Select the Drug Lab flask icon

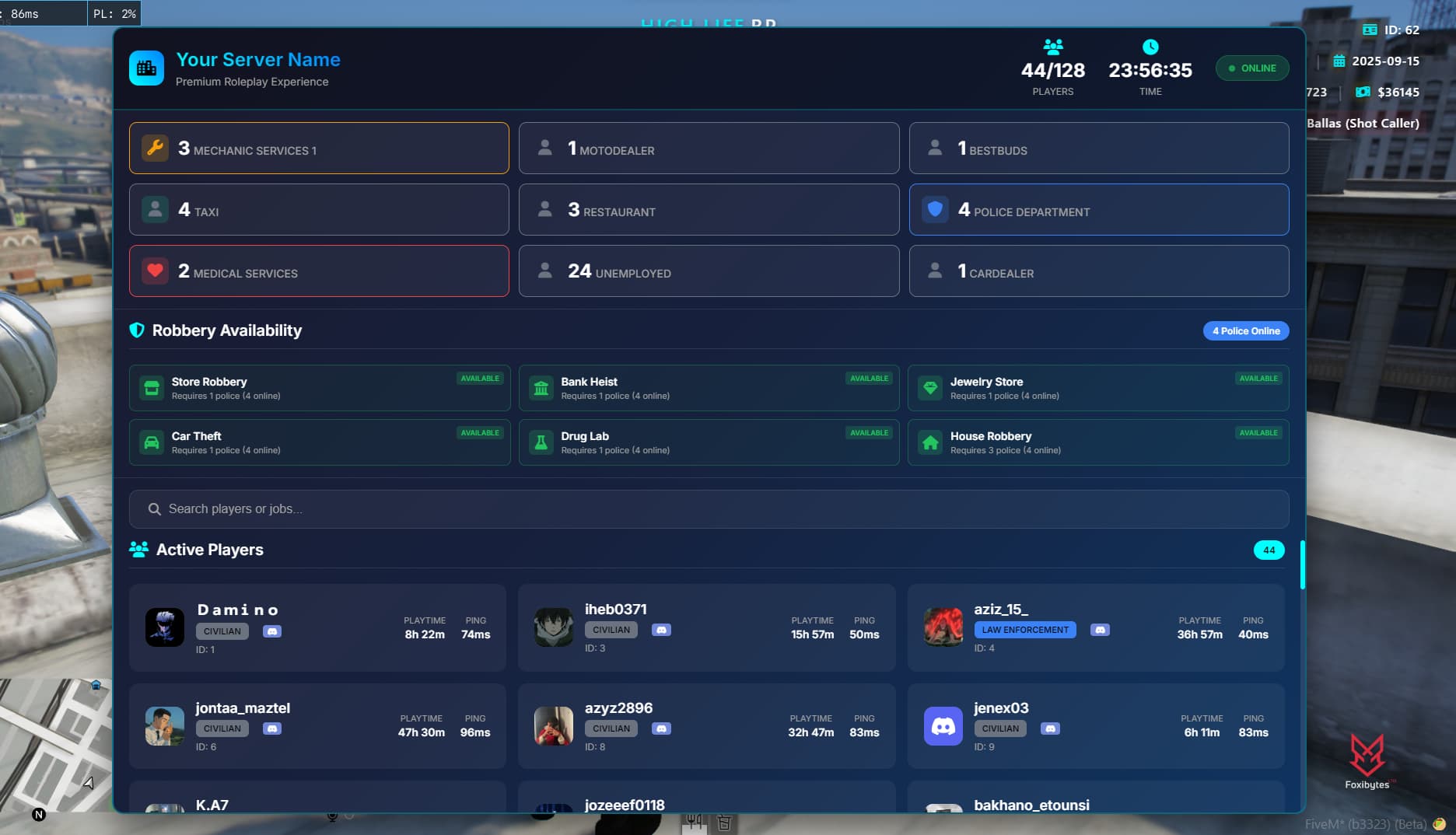541,442
